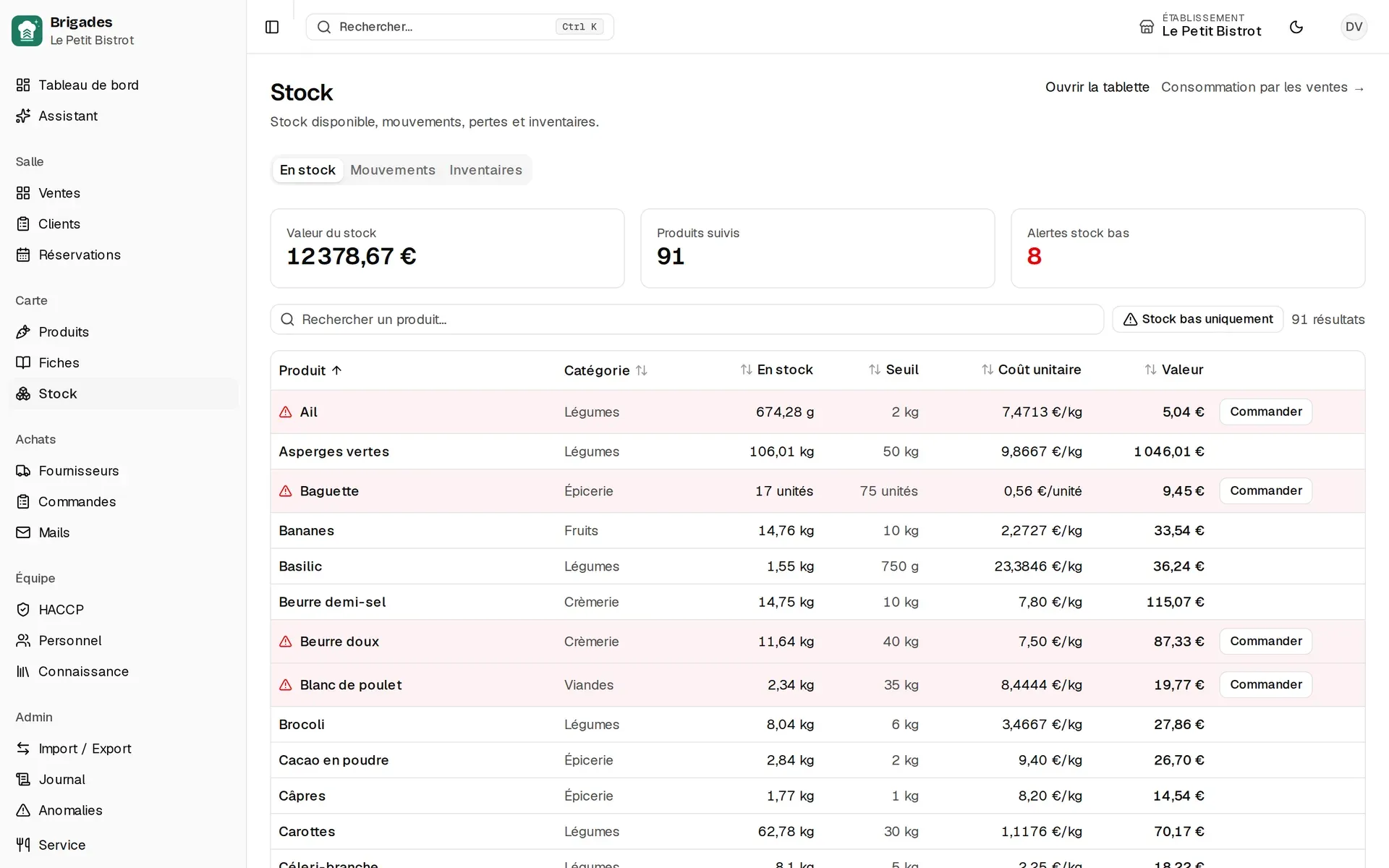Click Beurre demi-sel product name

pyautogui.click(x=332, y=602)
